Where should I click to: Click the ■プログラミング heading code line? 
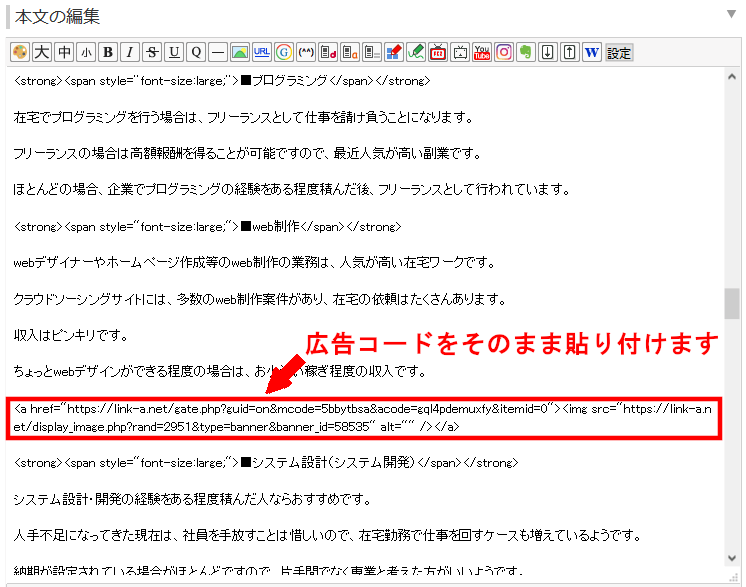222,81
